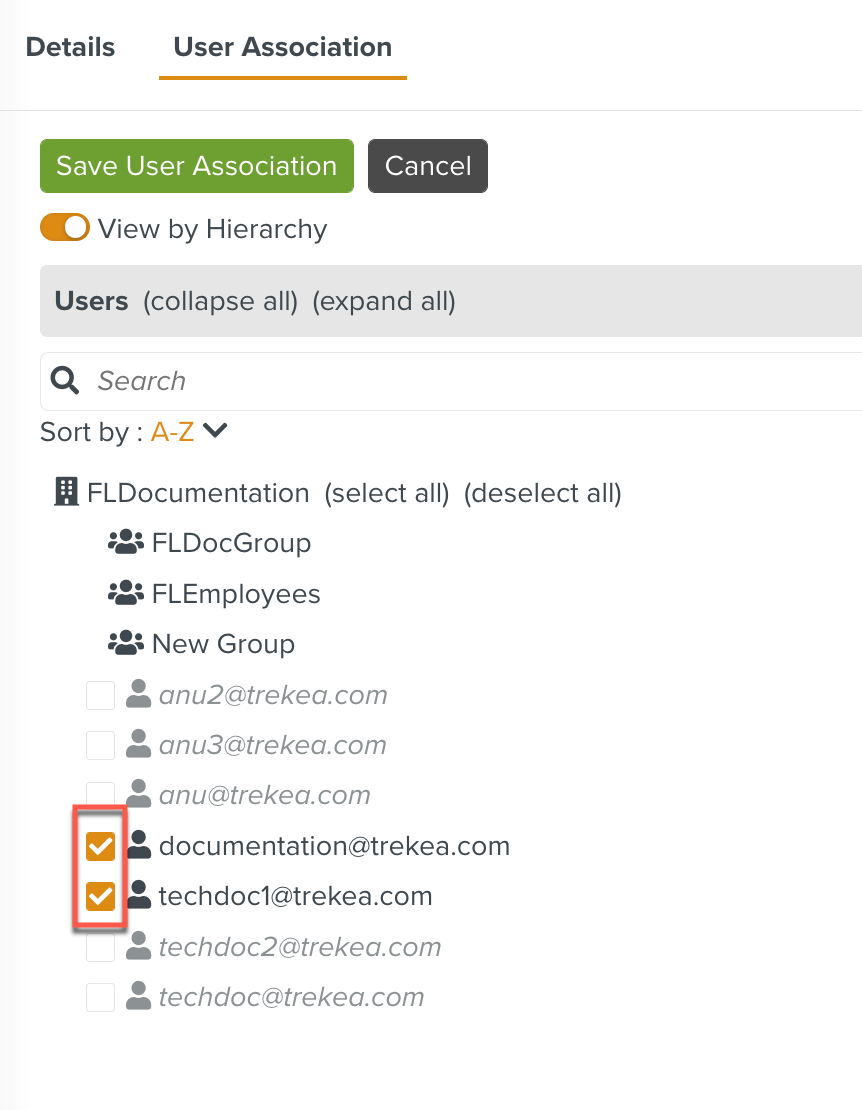Uncheck the techdoc1@trekea.com checkbox
The height and width of the screenshot is (1110, 862).
(100, 897)
